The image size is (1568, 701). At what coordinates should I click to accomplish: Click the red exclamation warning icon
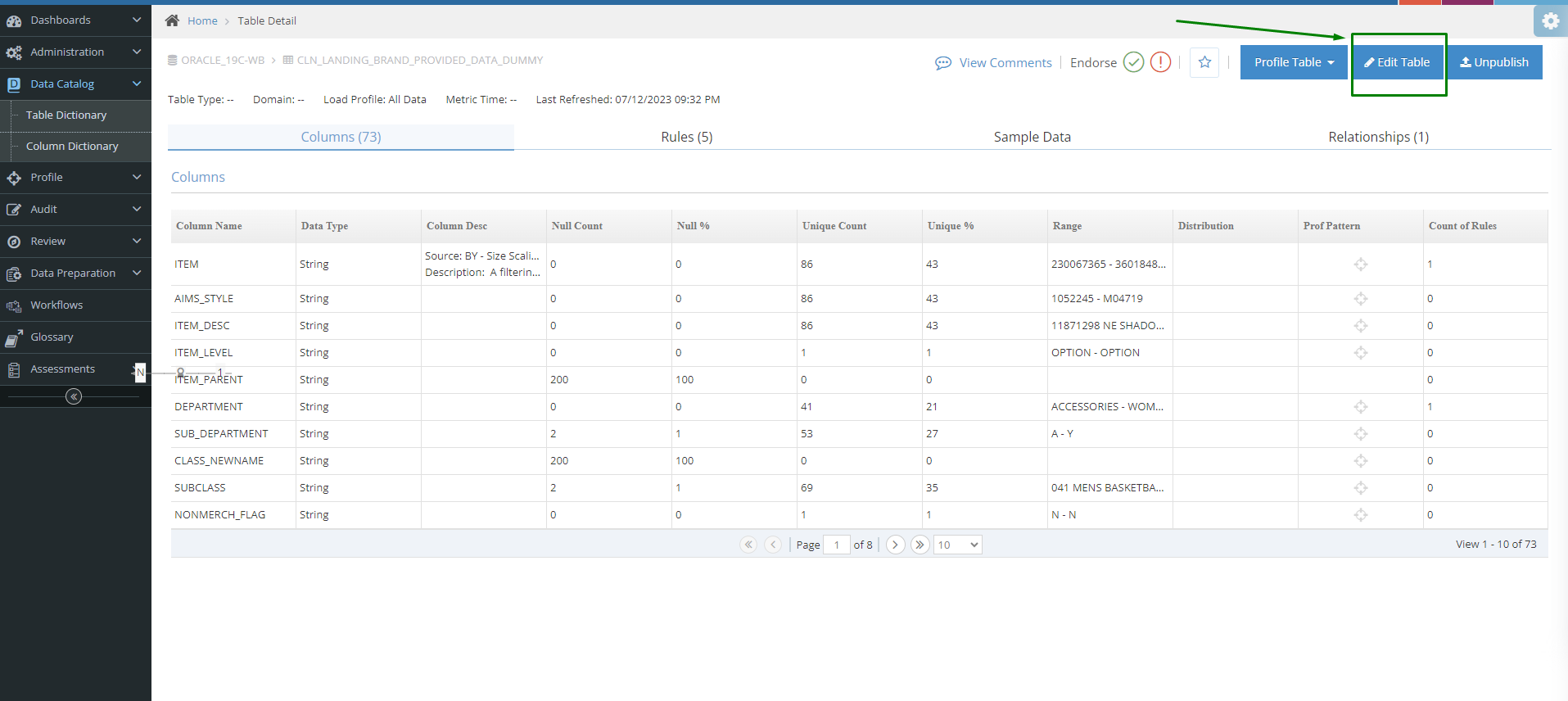click(x=1160, y=62)
